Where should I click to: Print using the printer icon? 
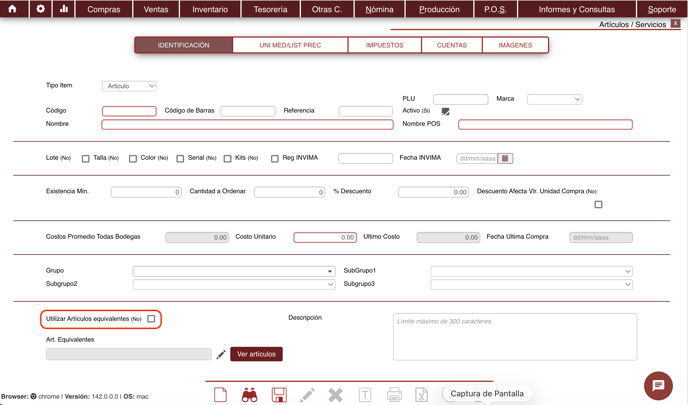(x=394, y=395)
